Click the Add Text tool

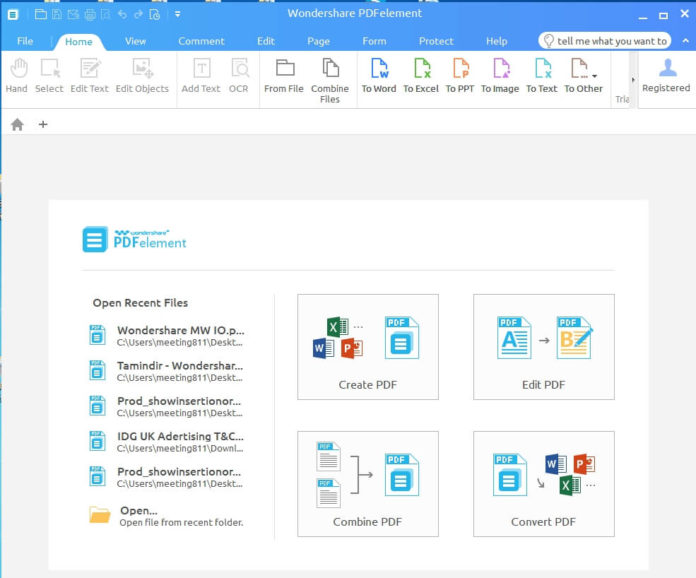click(x=201, y=76)
